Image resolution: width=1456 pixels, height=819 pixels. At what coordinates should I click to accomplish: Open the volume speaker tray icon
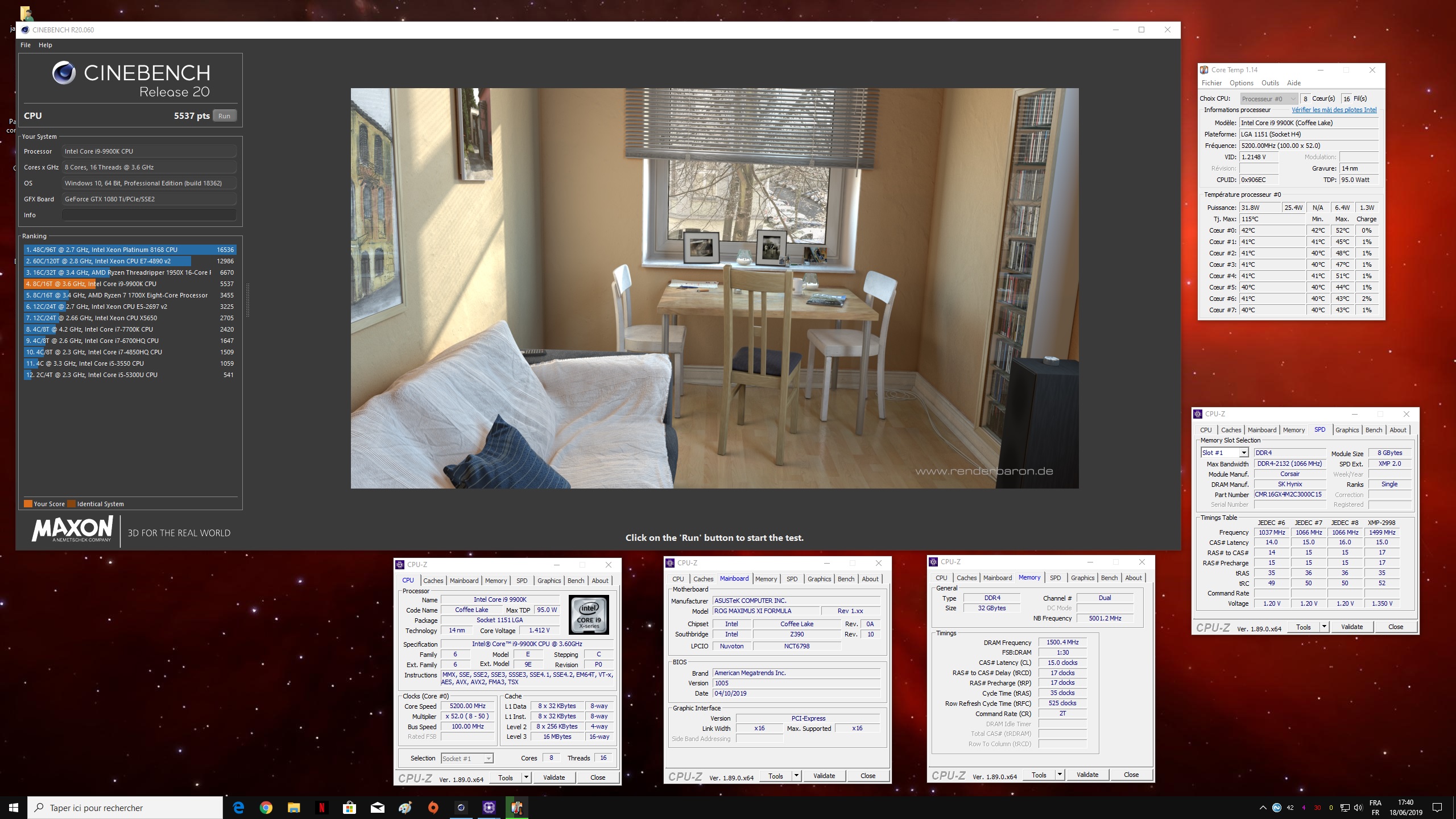[1359, 808]
